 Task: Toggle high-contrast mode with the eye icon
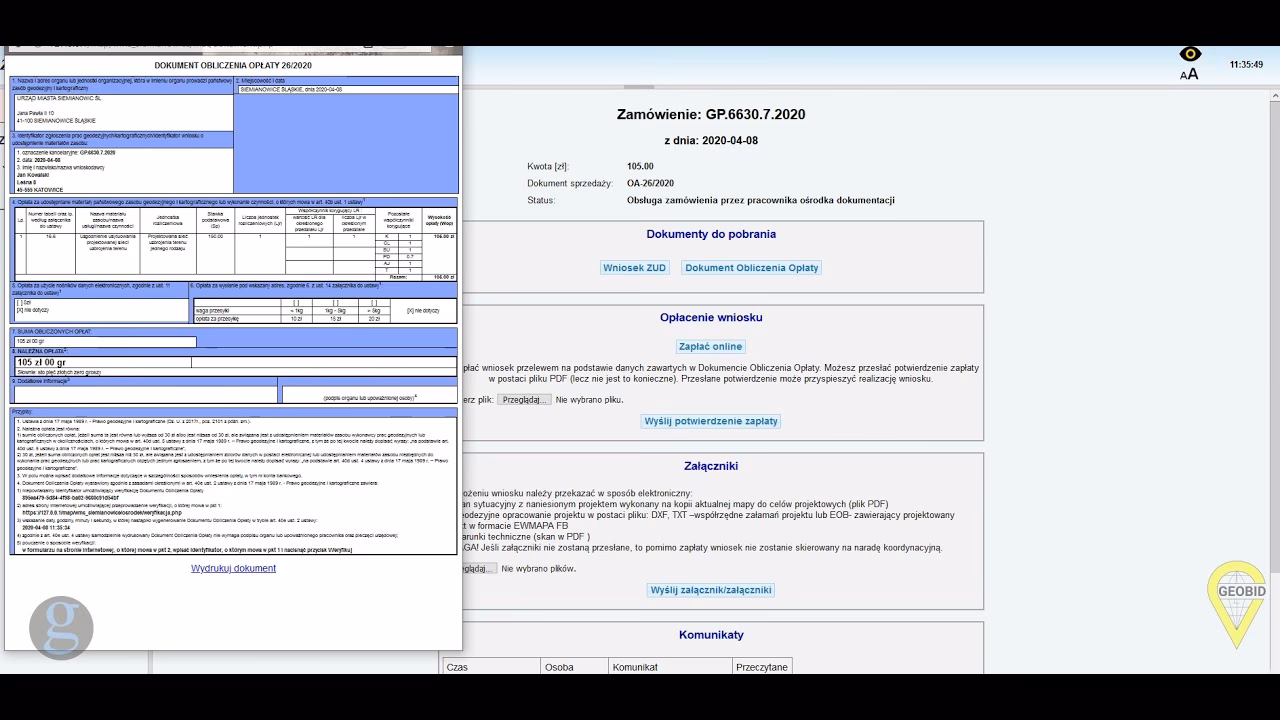1189,54
